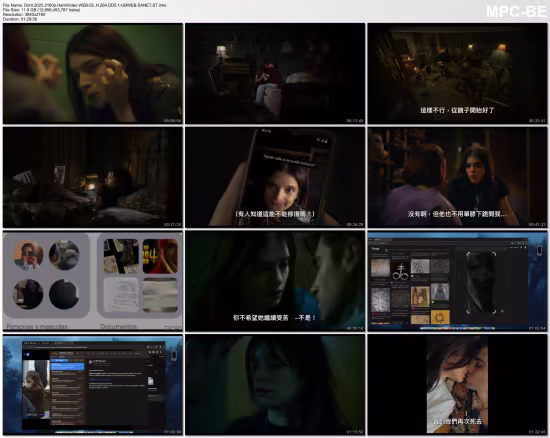Click the subtitle on the kissing couple frame
550x438 pixels.
(457, 421)
